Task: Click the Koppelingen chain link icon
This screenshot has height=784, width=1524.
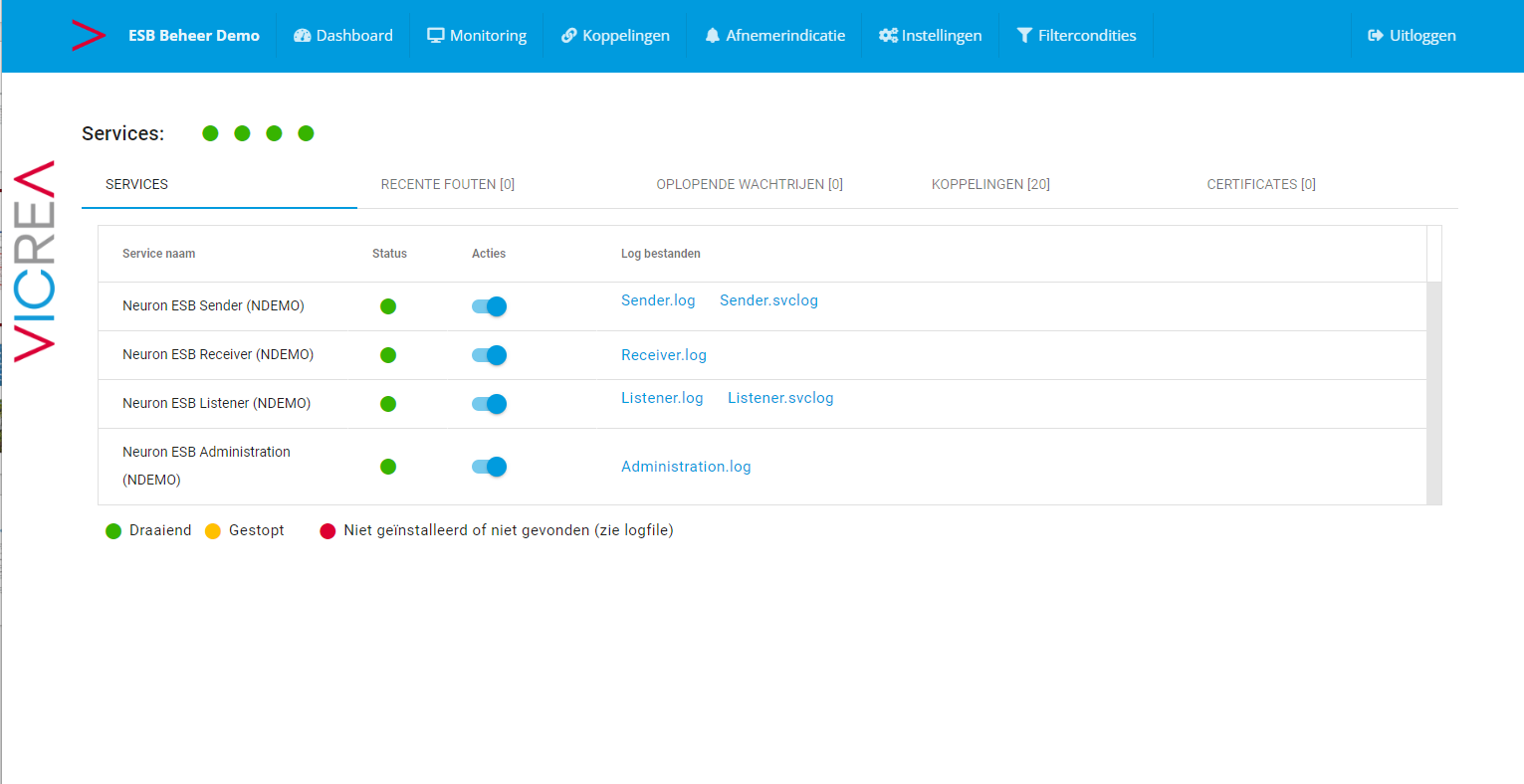Action: point(569,36)
